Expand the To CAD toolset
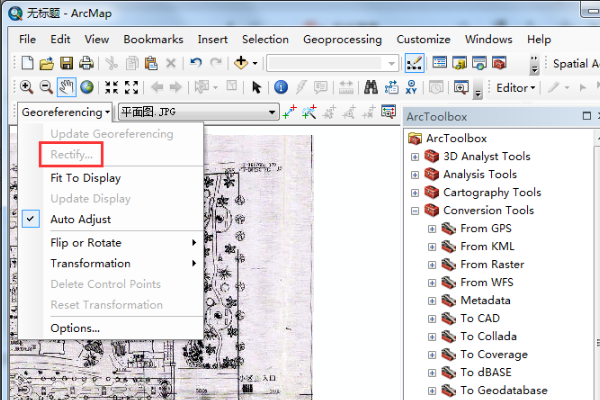Screen dimensions: 600x400 tap(432, 318)
